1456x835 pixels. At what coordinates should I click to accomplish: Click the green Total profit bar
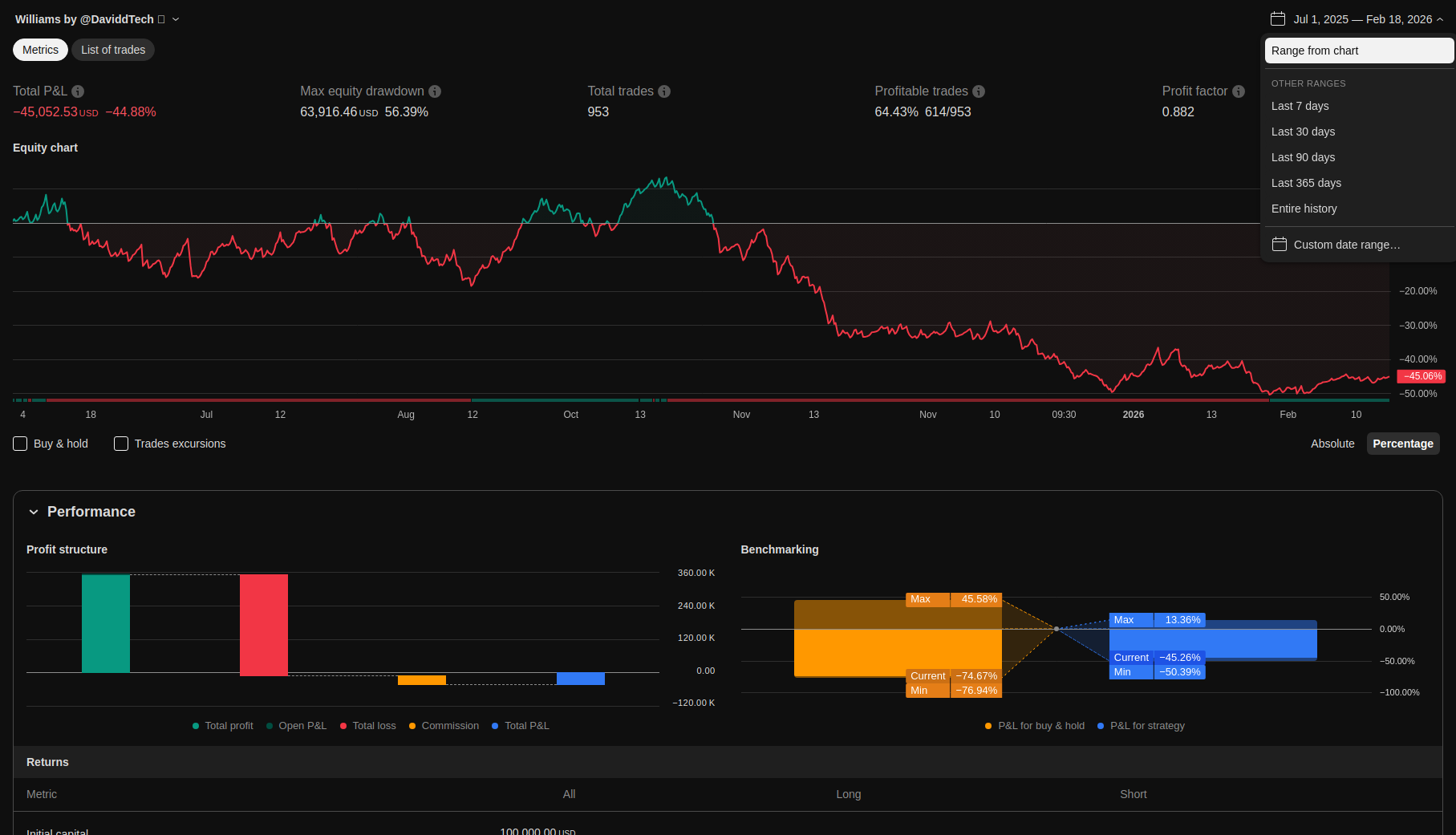click(x=106, y=623)
